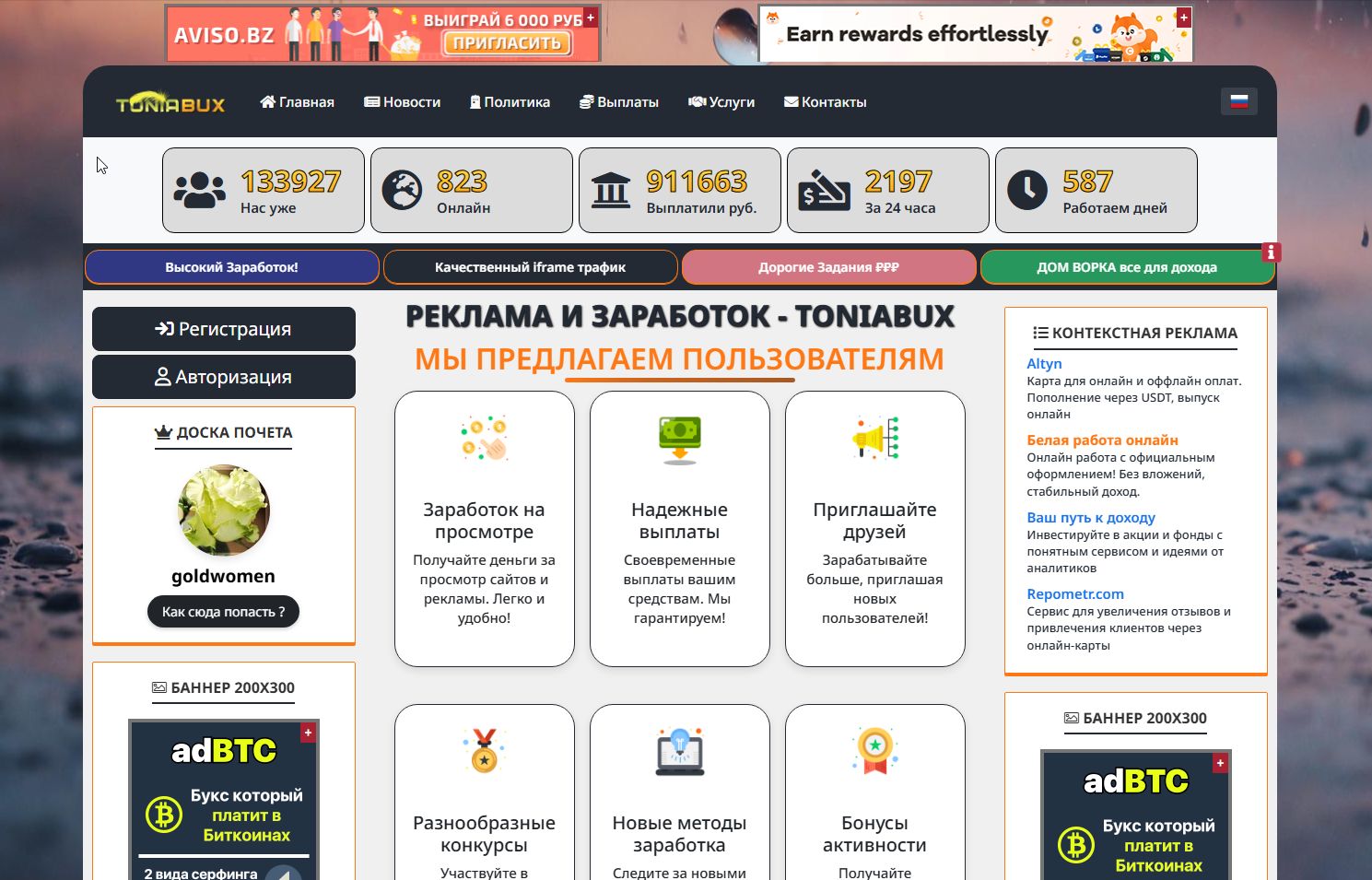The image size is (1372, 880).
Task: Go to the Политика page
Action: point(510,102)
